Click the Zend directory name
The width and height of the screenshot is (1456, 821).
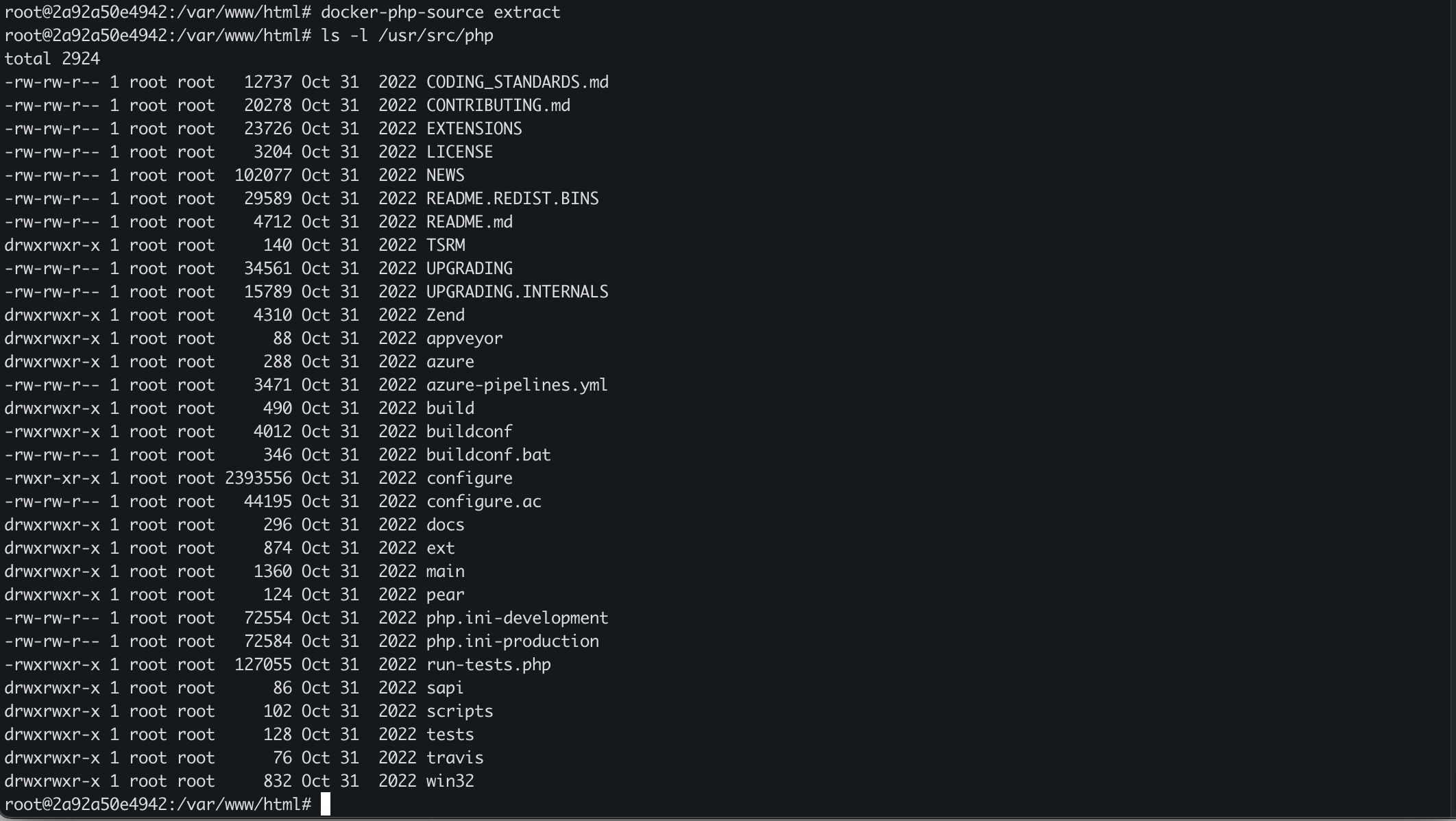pyautogui.click(x=445, y=315)
